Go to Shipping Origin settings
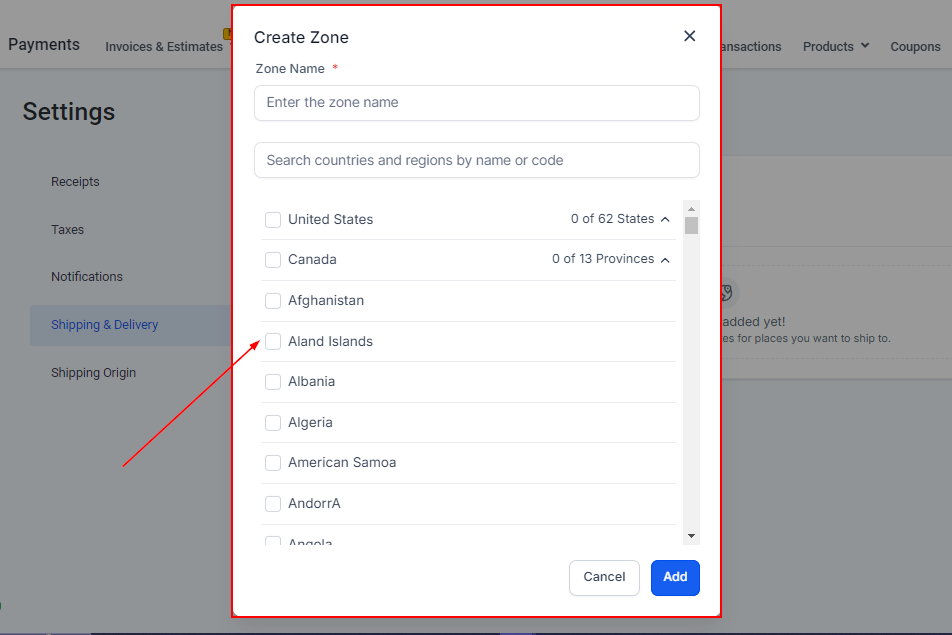Screen dimensions: 952x635 click(x=94, y=373)
